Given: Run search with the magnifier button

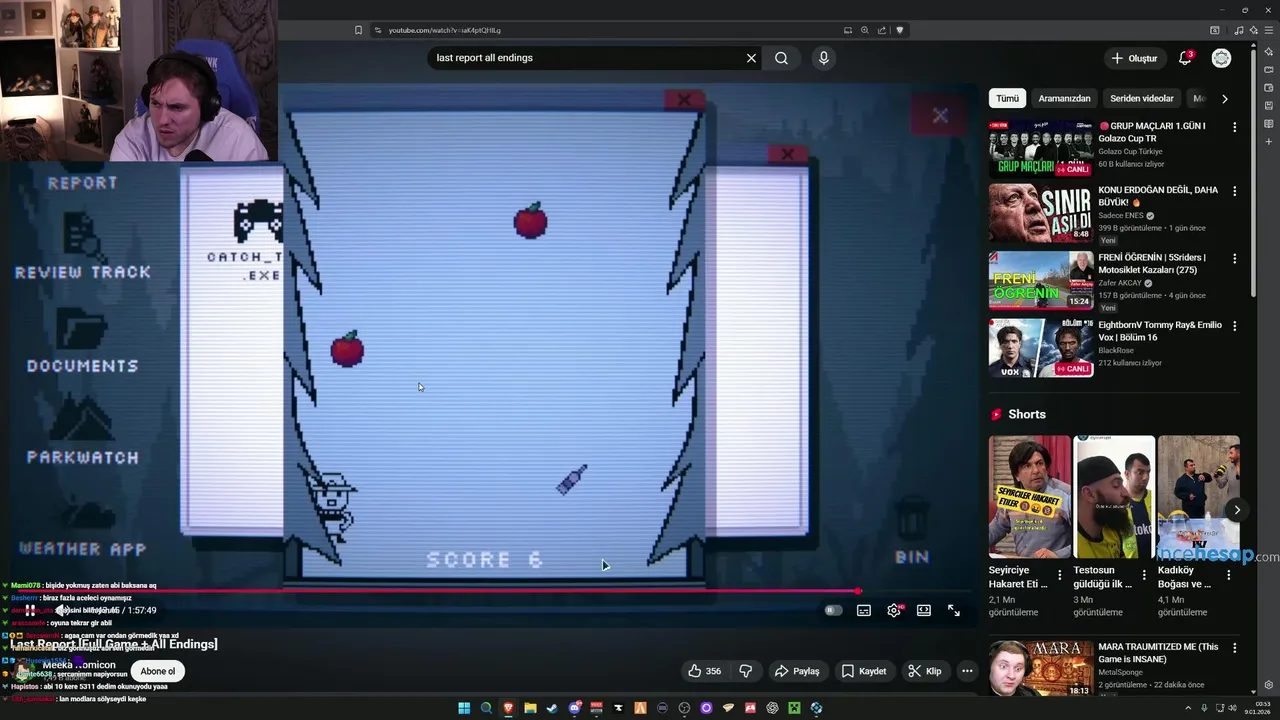Looking at the screenshot, I should [781, 58].
